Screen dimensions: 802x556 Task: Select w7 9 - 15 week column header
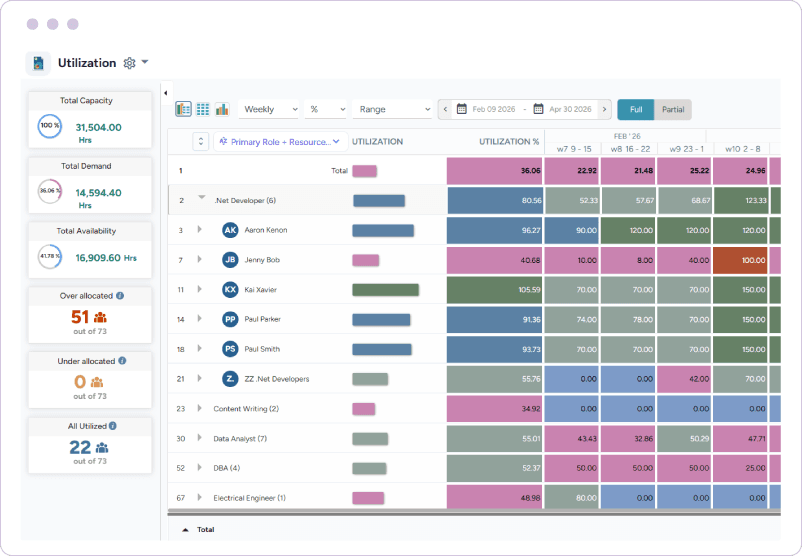pyautogui.click(x=574, y=149)
